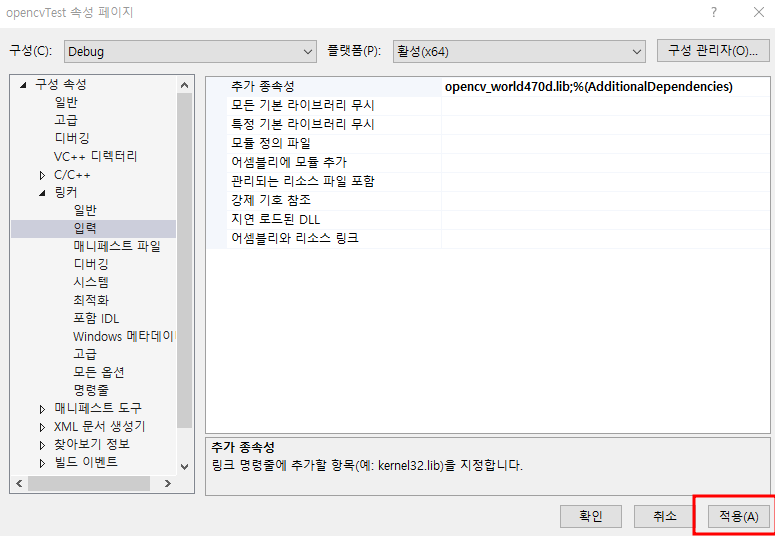
Task: Select 명령줄 under 링커
Action: [91, 390]
